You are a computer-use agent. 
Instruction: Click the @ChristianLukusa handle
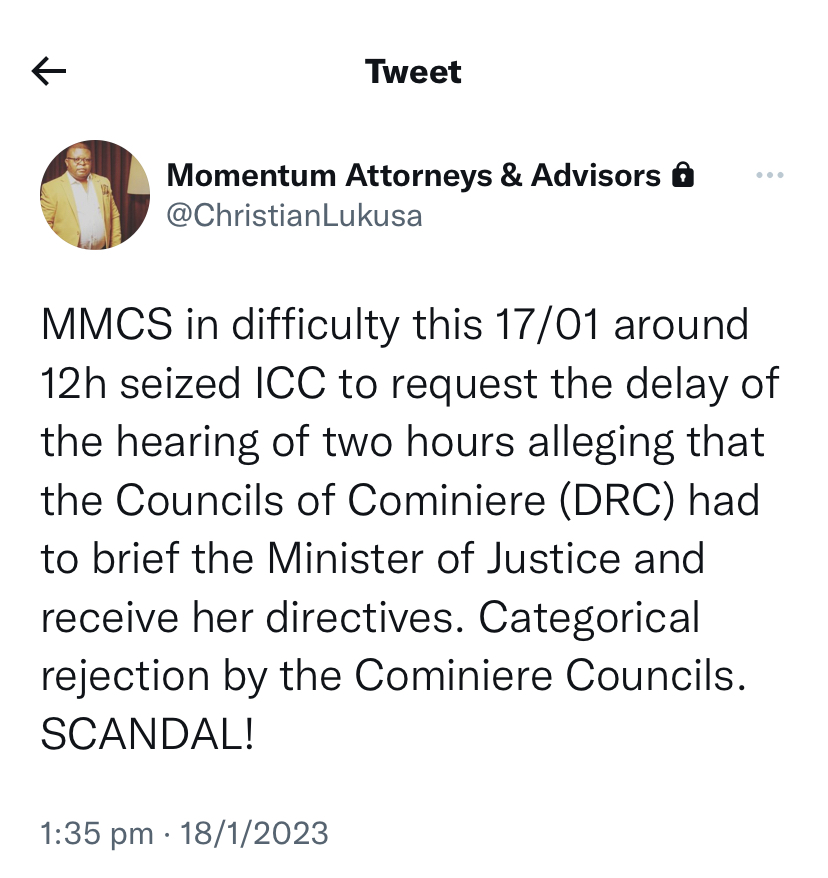294,215
